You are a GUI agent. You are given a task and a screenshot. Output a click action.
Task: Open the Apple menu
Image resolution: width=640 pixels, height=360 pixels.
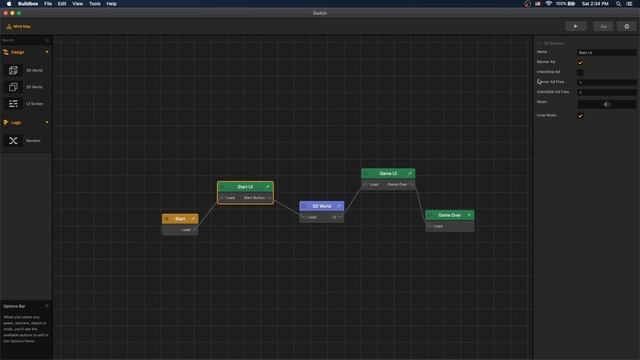click(9, 4)
